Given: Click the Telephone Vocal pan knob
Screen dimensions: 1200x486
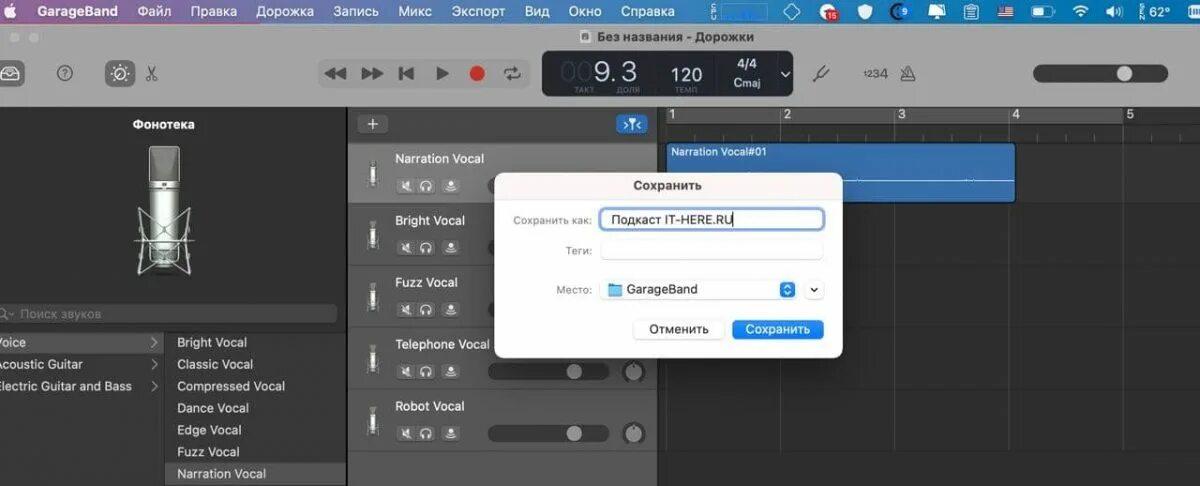Looking at the screenshot, I should click(x=633, y=372).
